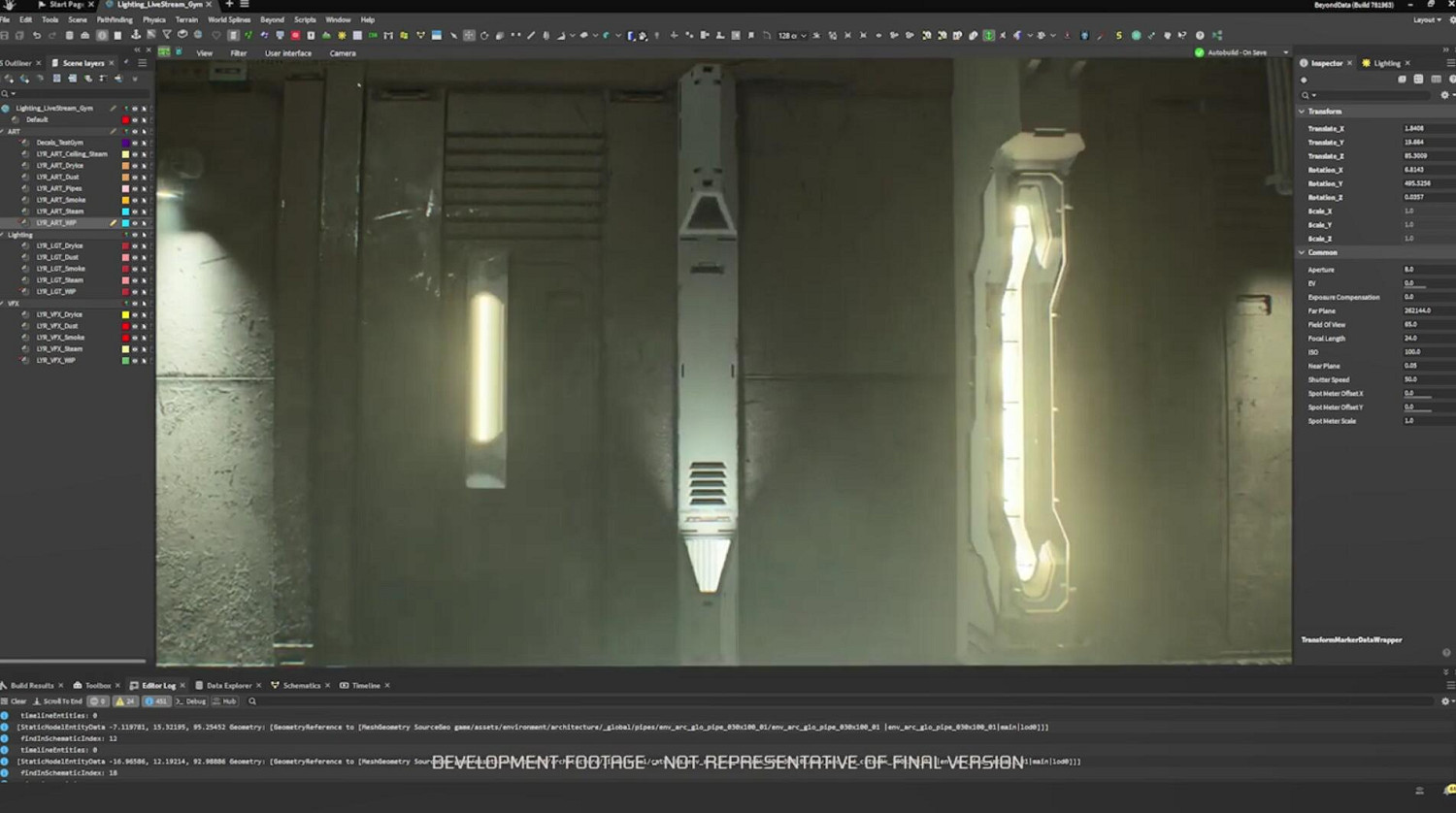Click the Clear button in the Editor Log
Screen dimensions: 1456x813
(19, 700)
